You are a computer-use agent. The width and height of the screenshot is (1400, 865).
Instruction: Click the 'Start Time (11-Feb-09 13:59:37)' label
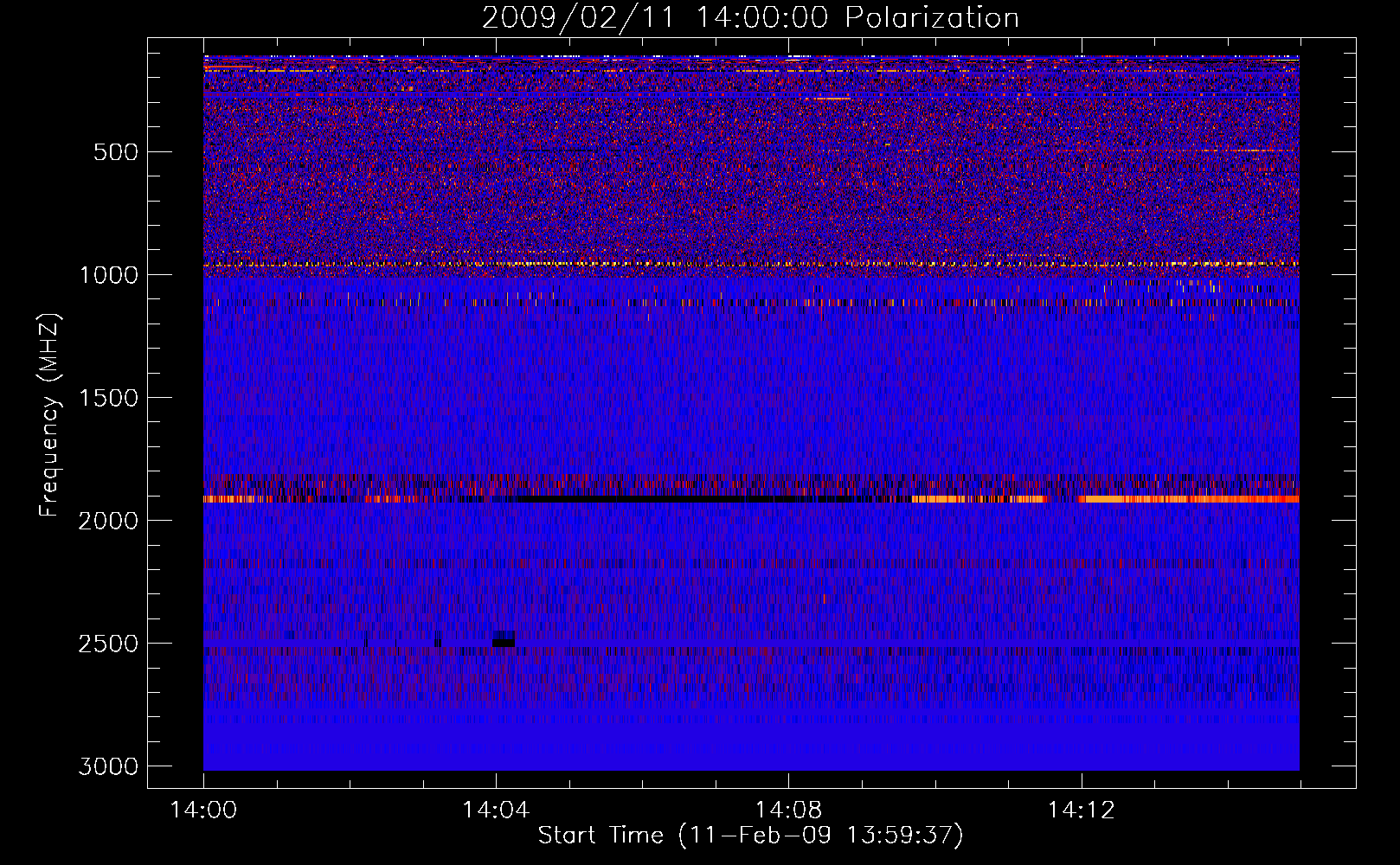tap(750, 836)
